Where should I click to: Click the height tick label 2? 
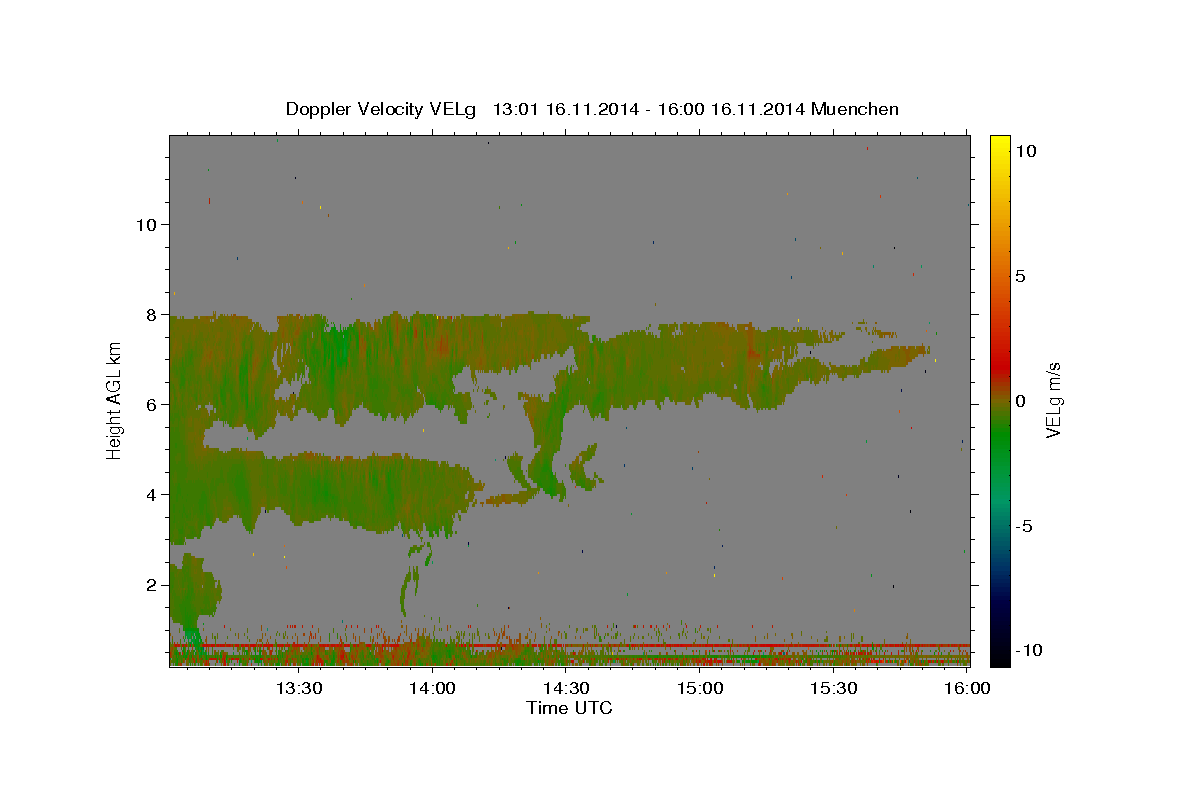(150, 584)
